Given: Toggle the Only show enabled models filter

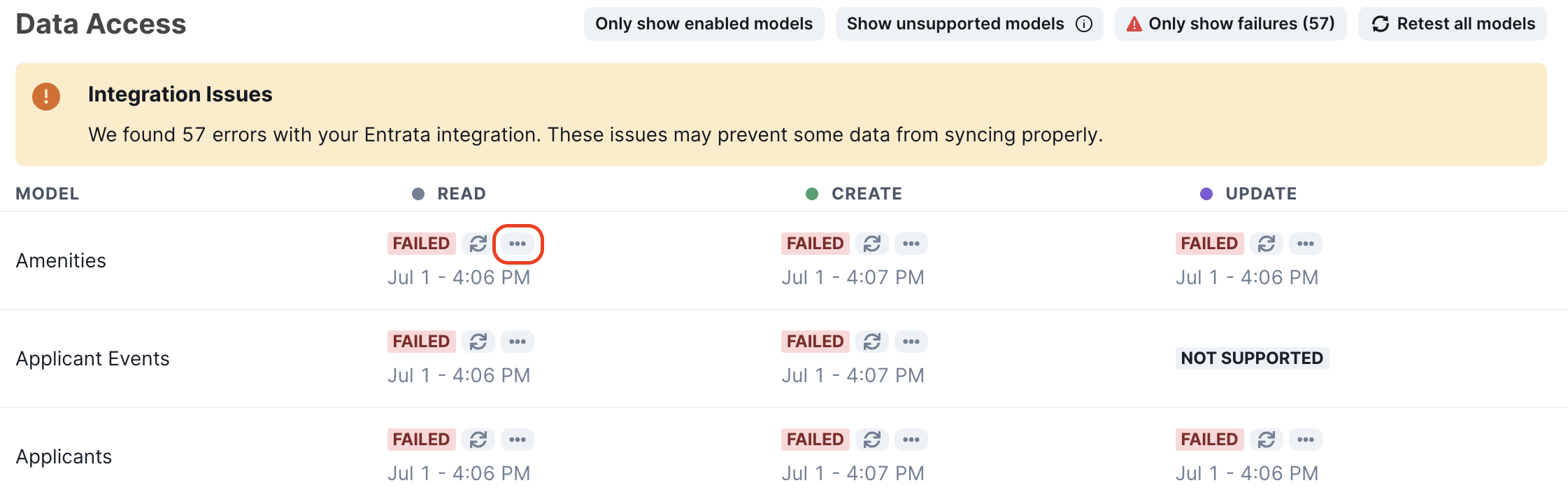Looking at the screenshot, I should 704,23.
